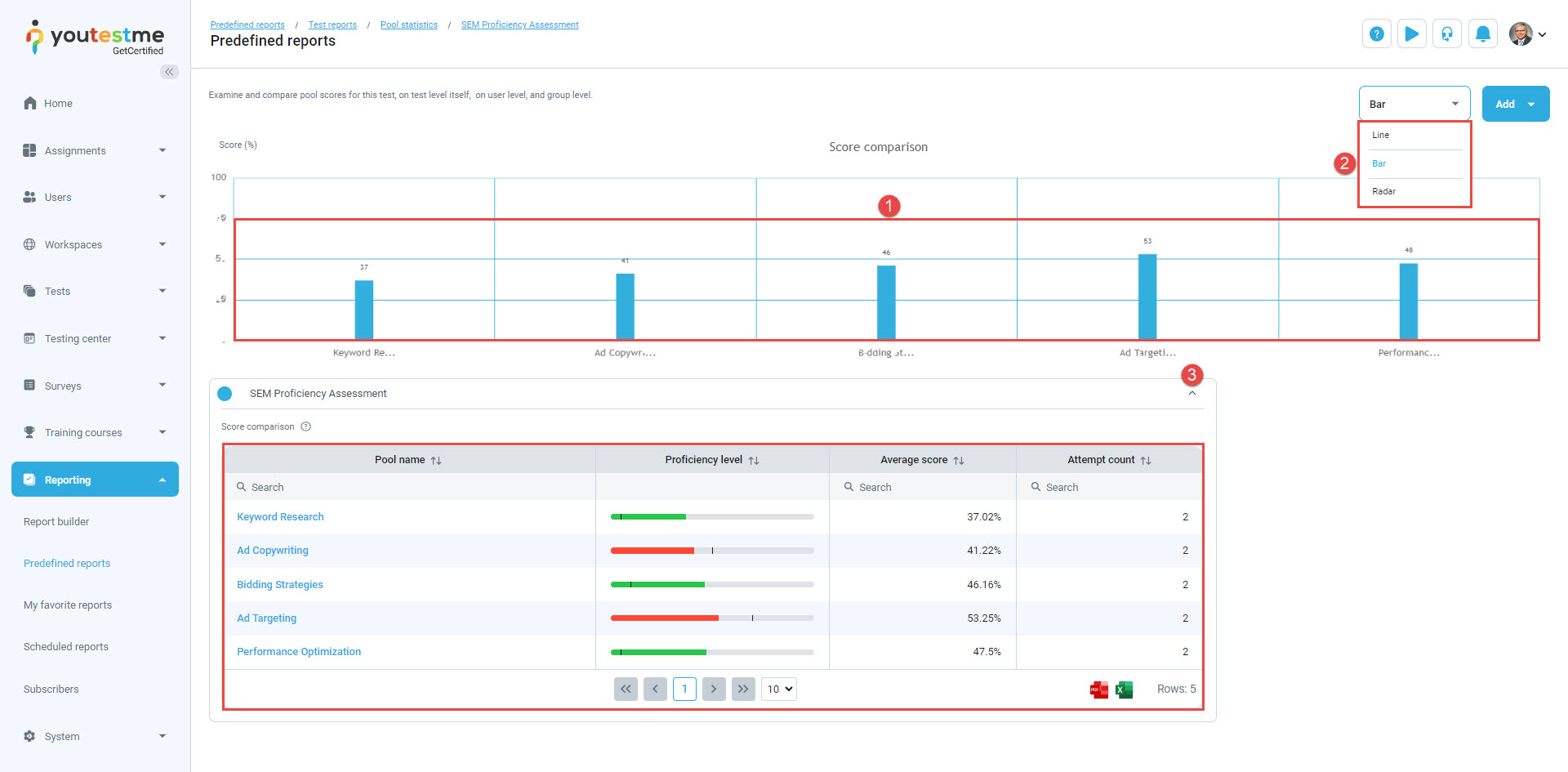Open the Add dropdown button

pyautogui.click(x=1515, y=104)
